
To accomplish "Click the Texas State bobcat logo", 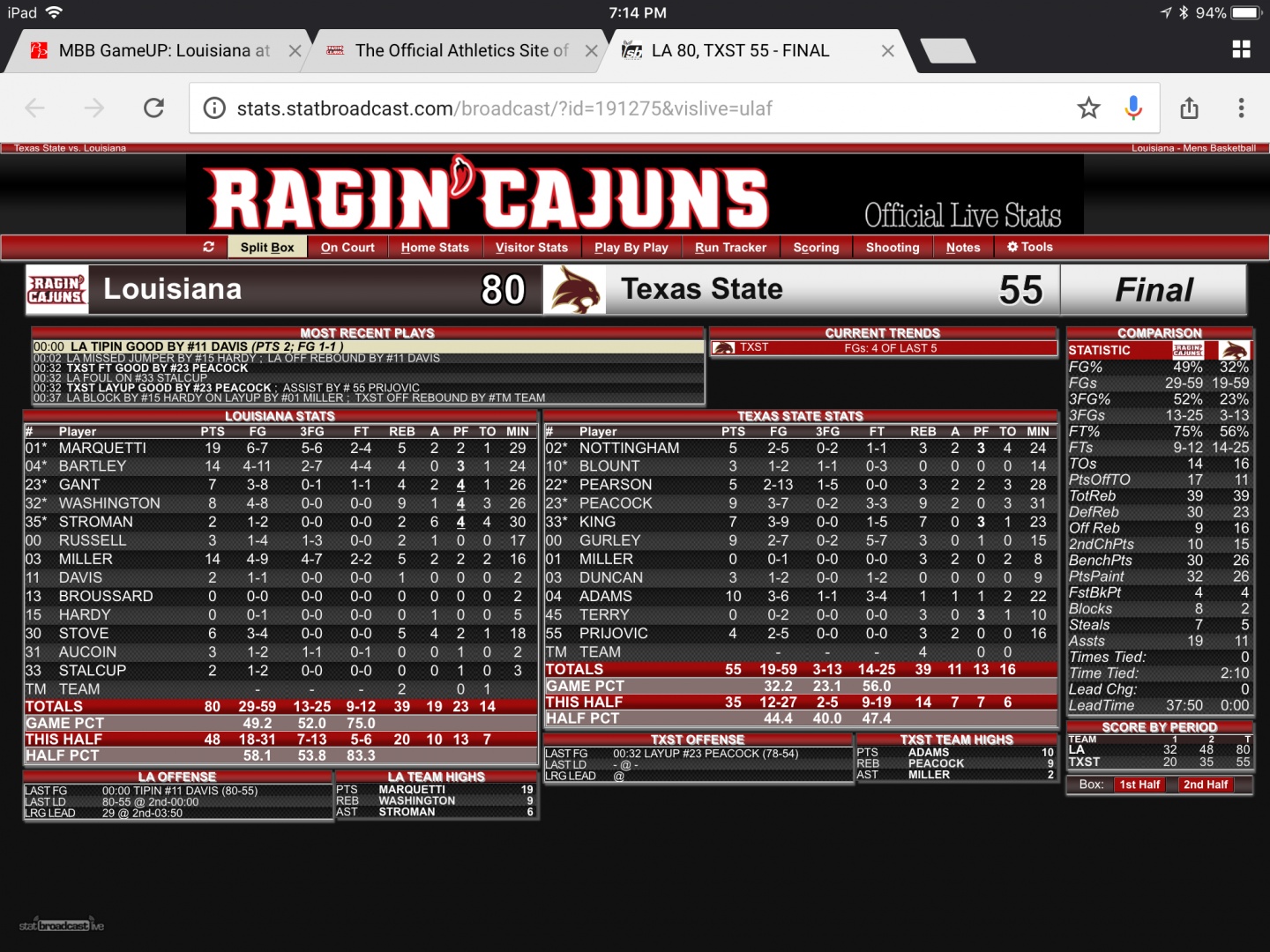I will [x=574, y=290].
